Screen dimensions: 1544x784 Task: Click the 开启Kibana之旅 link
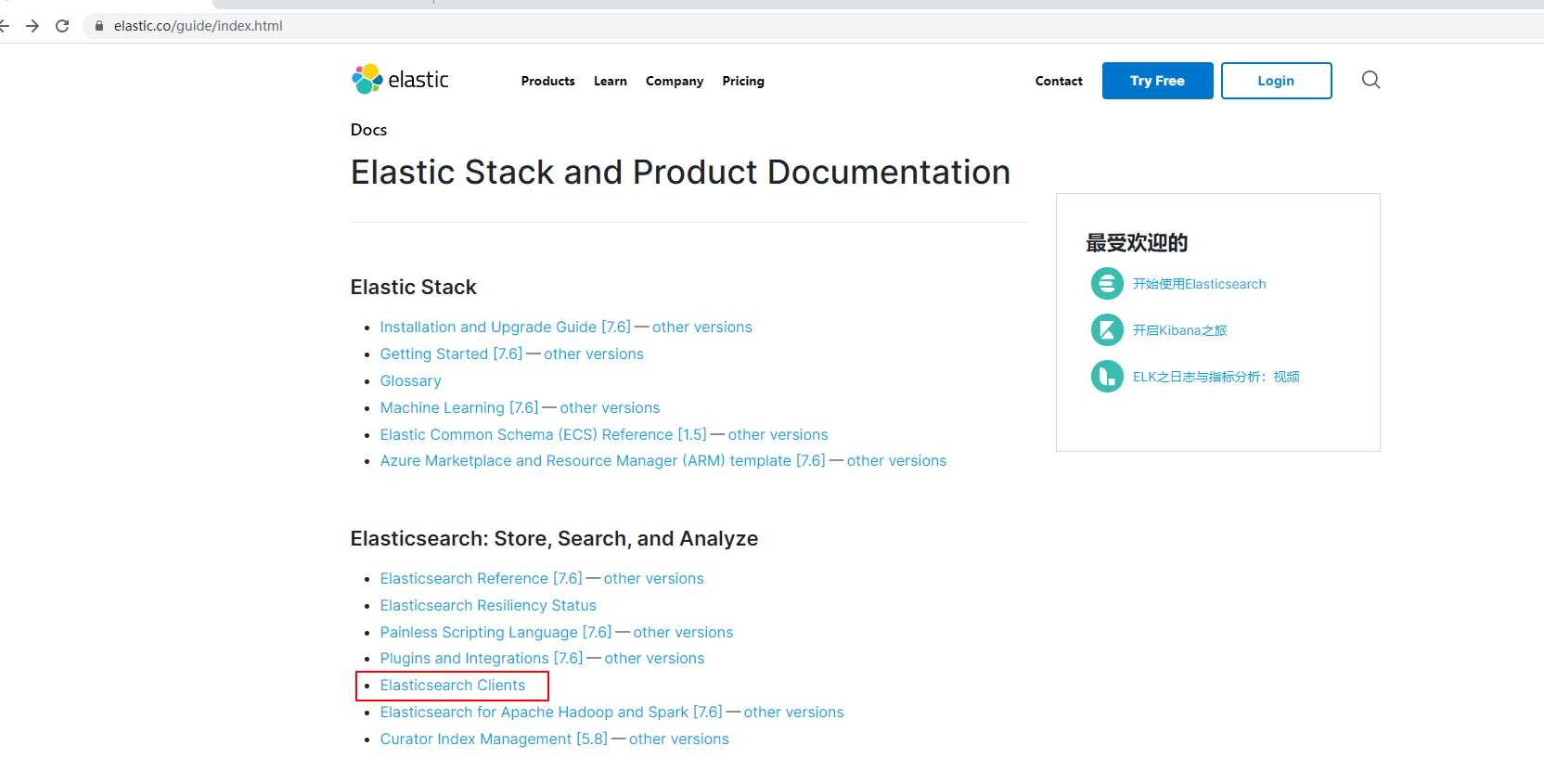1179,330
